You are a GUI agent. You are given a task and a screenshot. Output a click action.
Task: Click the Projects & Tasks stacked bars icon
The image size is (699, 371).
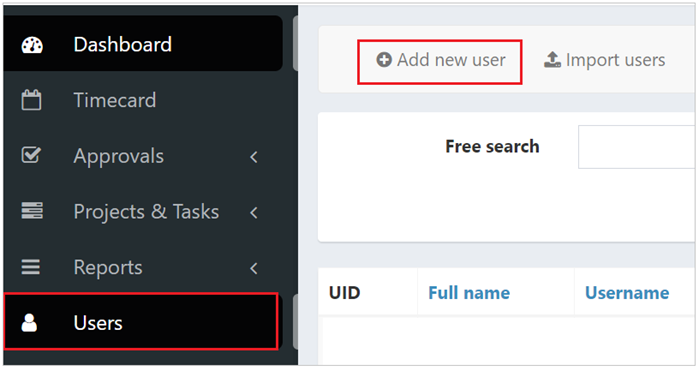pyautogui.click(x=32, y=210)
